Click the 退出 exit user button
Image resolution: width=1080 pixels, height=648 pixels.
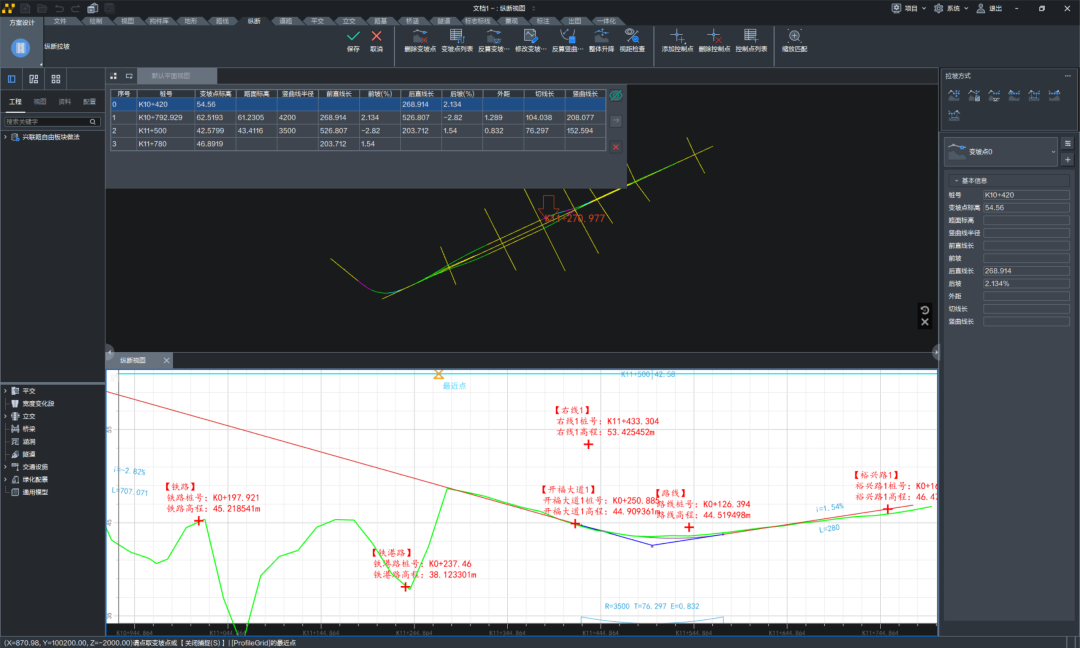pos(989,8)
